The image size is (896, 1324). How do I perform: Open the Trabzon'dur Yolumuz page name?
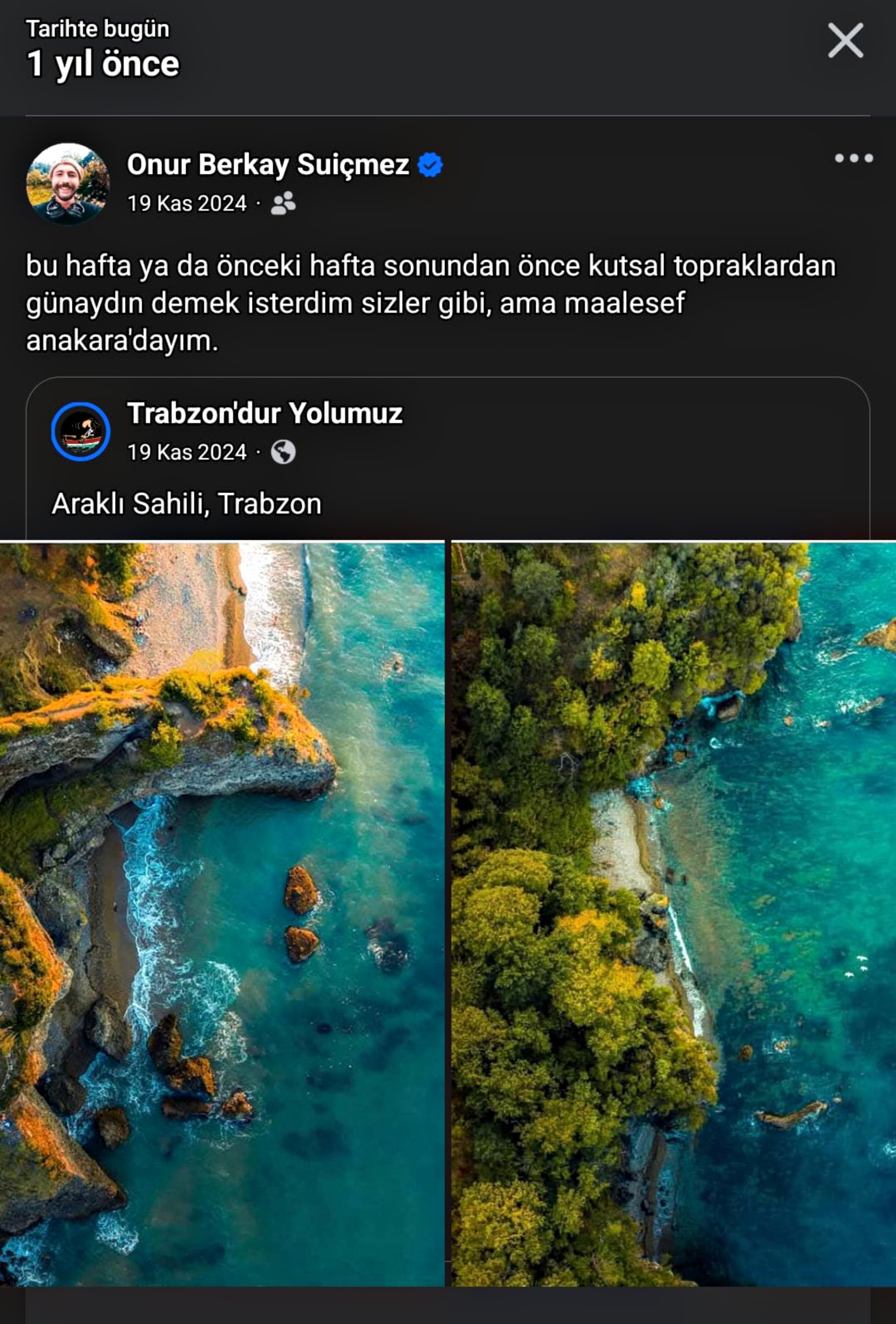[x=265, y=414]
